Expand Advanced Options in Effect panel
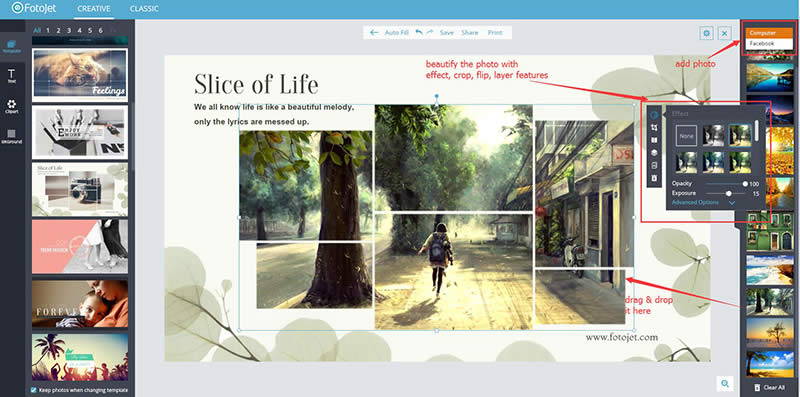800x397 pixels. 703,203
